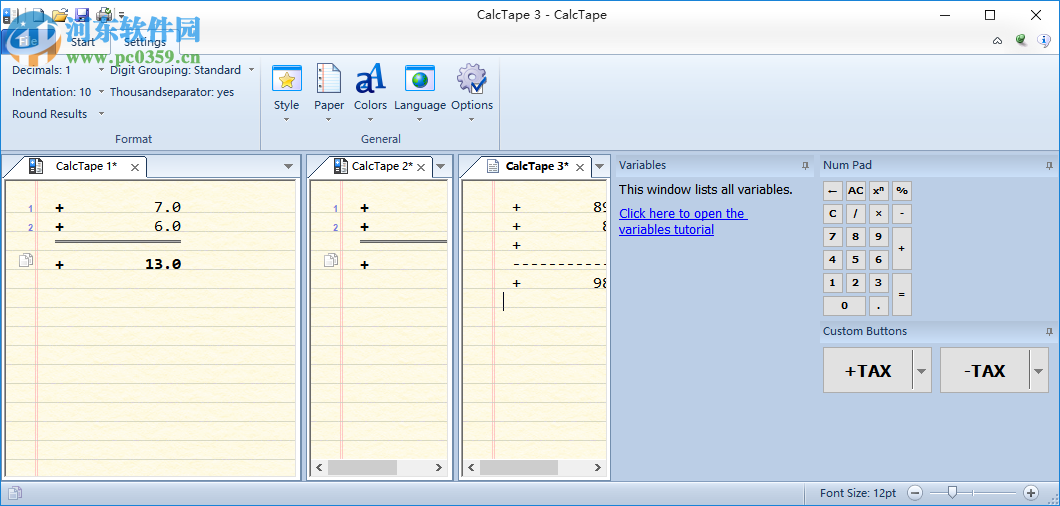Open the -TAX button dropdown arrow
This screenshot has width=1060, height=506.
(1038, 371)
